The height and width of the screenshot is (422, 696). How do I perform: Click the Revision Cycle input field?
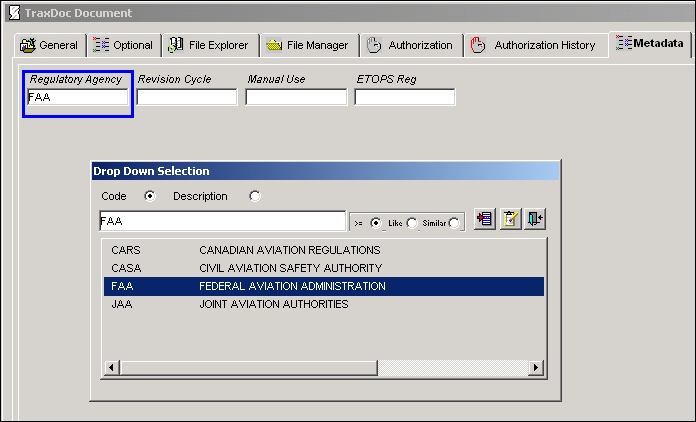point(187,97)
